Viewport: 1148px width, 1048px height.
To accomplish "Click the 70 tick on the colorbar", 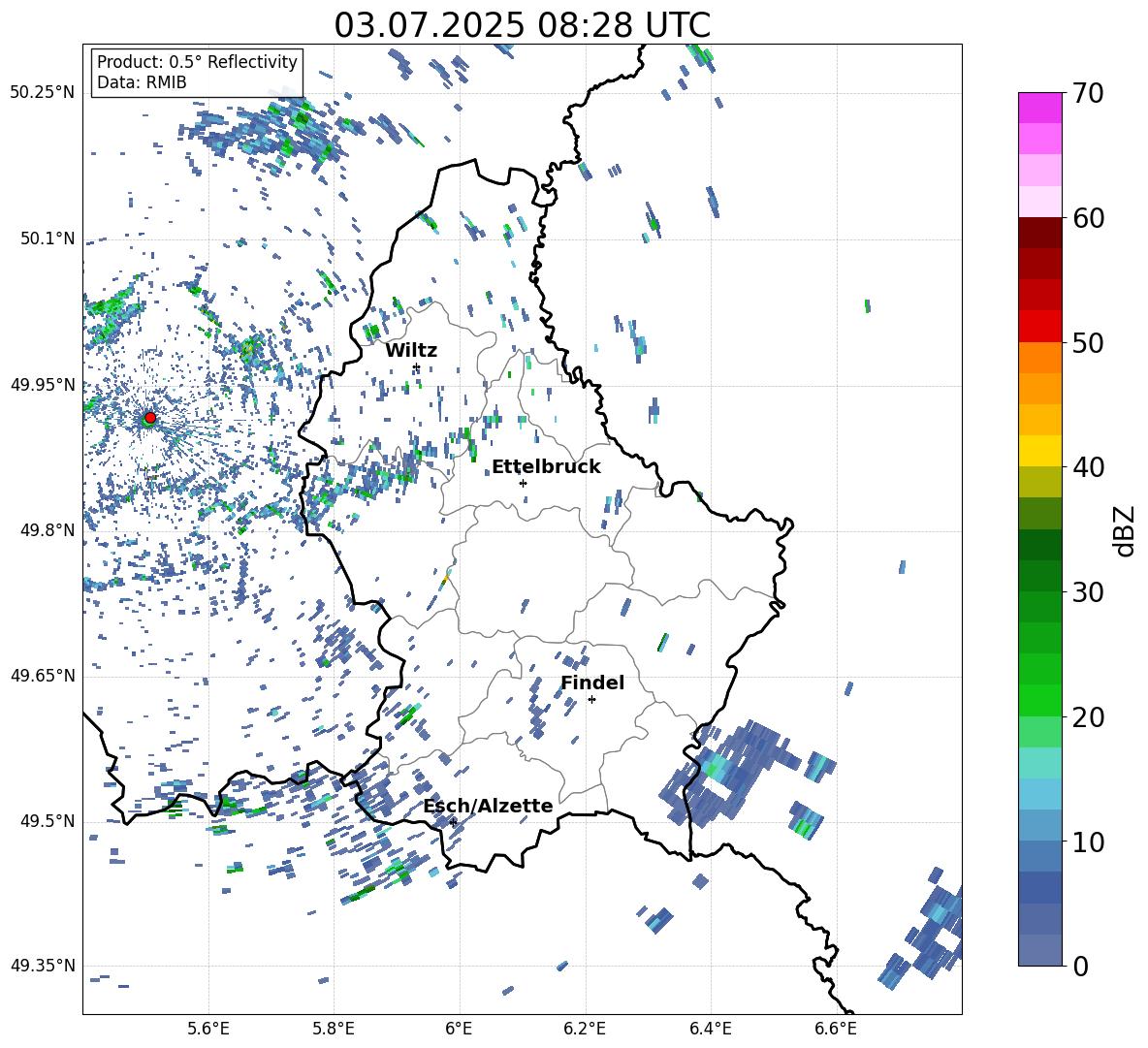I will (x=1088, y=94).
